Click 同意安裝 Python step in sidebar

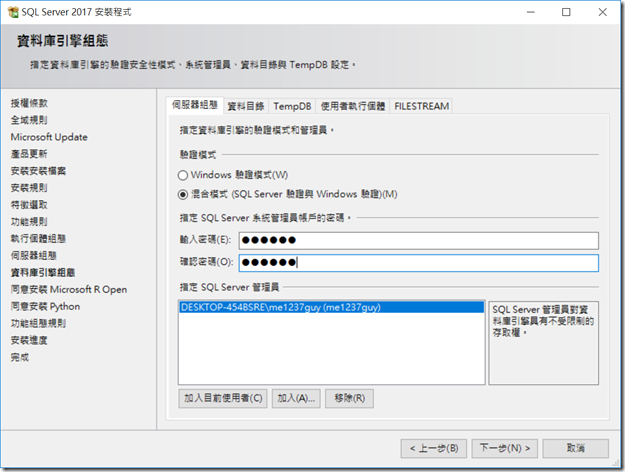(x=45, y=307)
